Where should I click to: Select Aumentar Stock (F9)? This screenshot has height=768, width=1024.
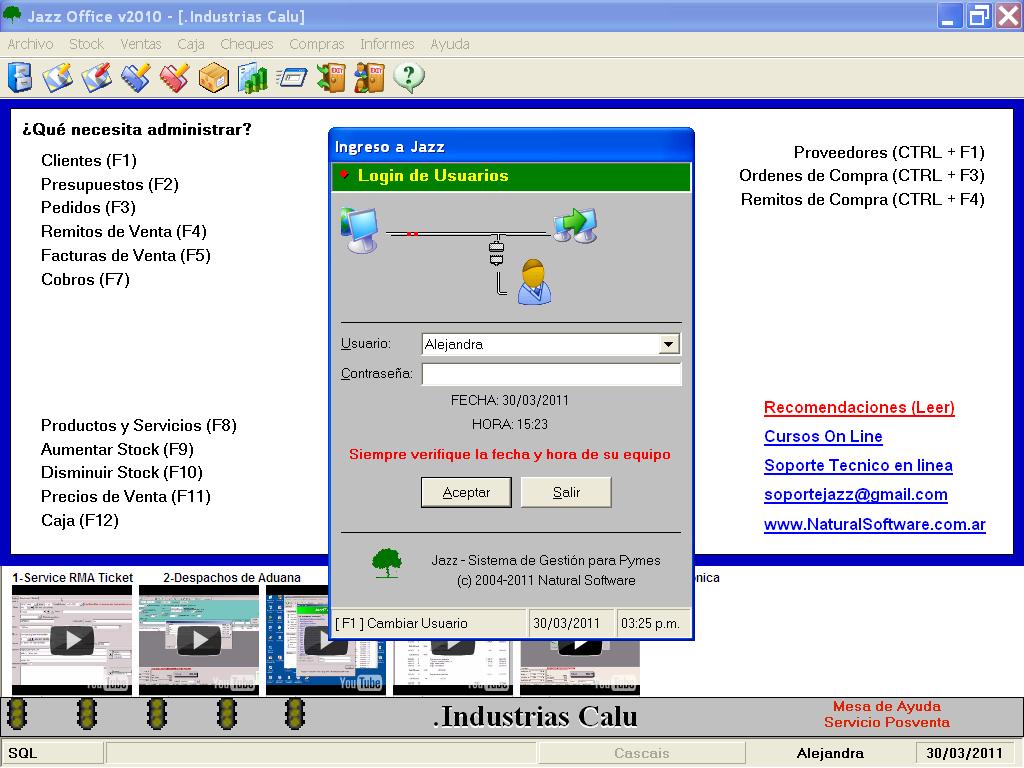click(117, 449)
